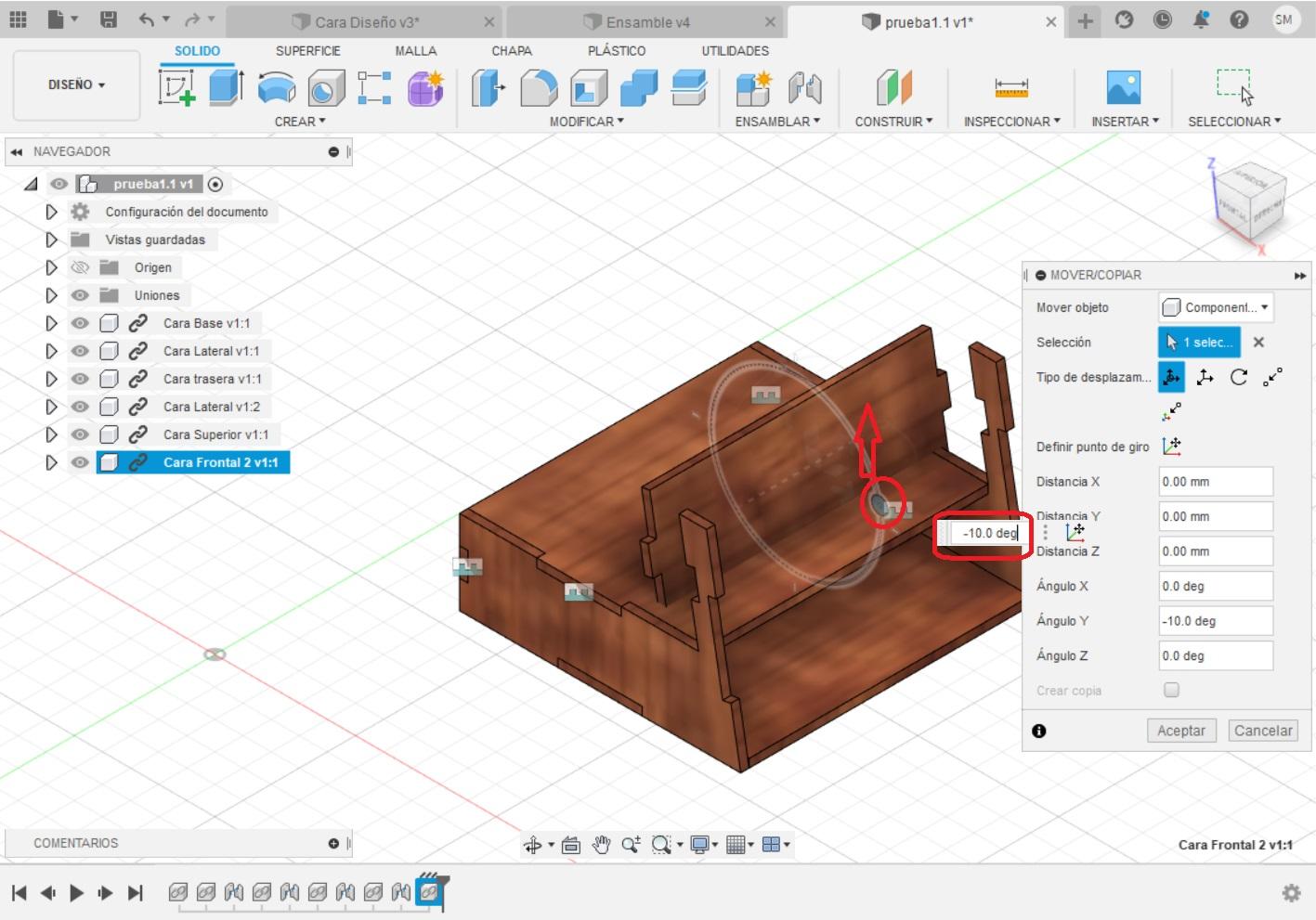This screenshot has width=1316, height=920.
Task: Play the timeline
Action: click(x=77, y=893)
